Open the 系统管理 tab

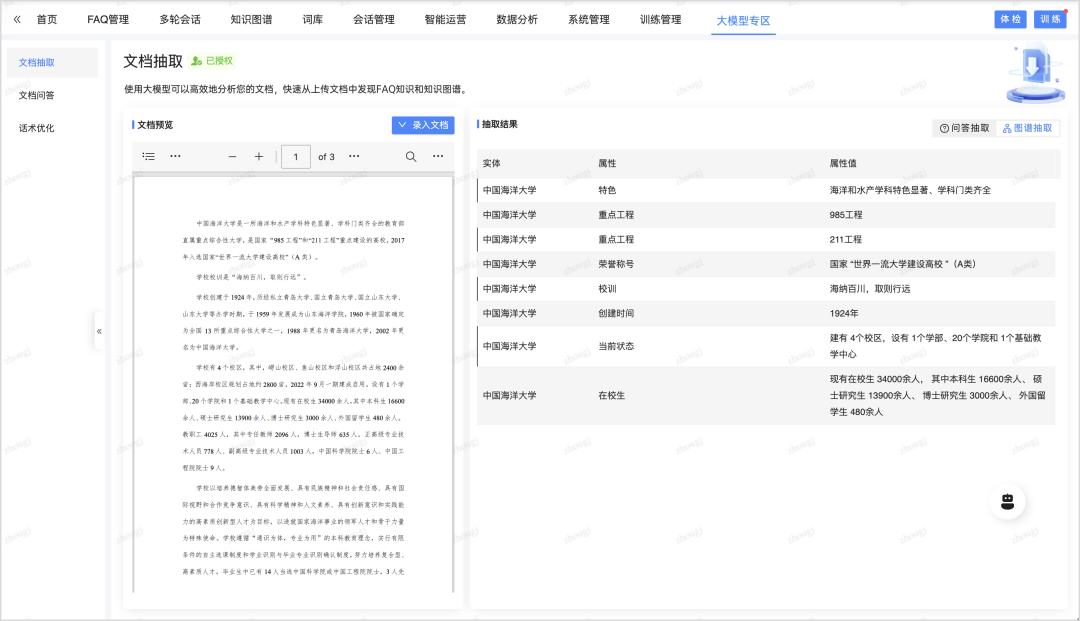(589, 19)
